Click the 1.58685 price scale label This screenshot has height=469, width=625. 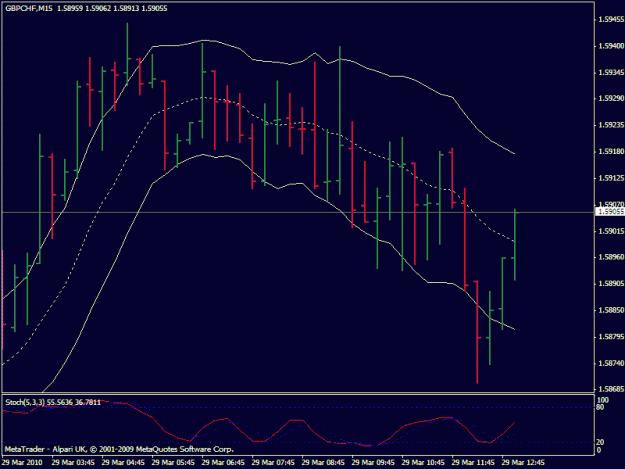pos(611,389)
